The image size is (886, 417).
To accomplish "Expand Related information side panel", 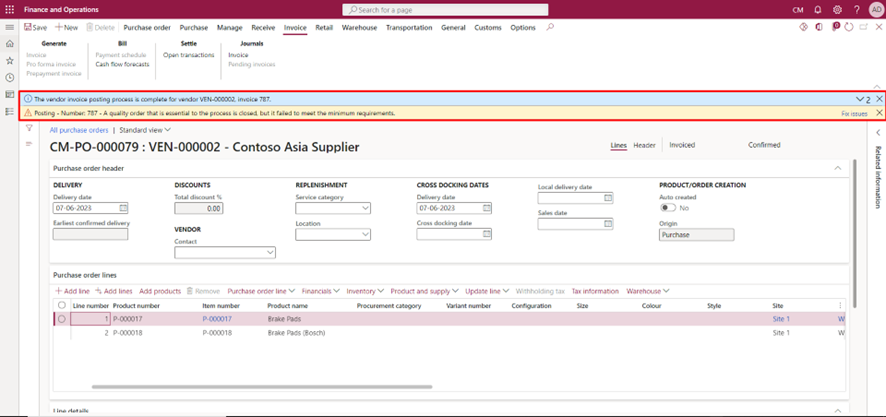I will coord(878,132).
